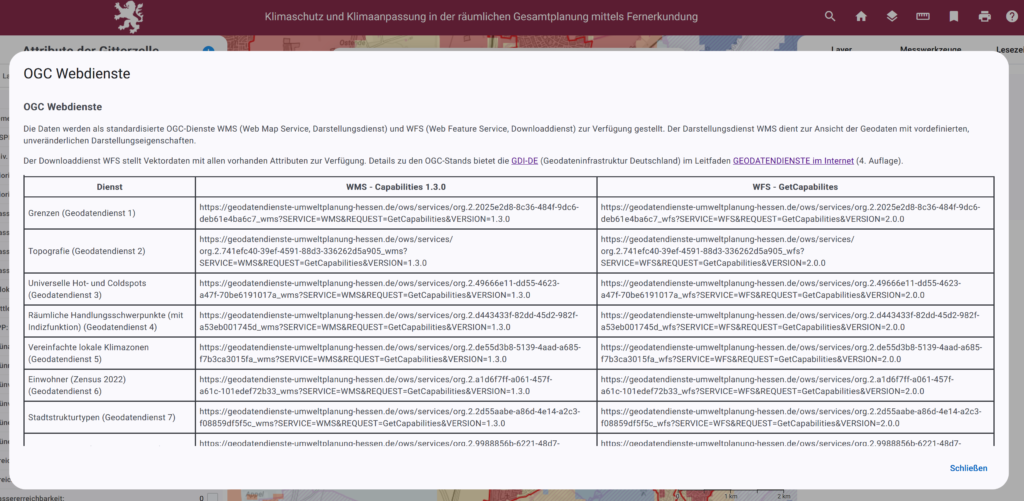Switch to Layer tab behind dialog

(841, 49)
